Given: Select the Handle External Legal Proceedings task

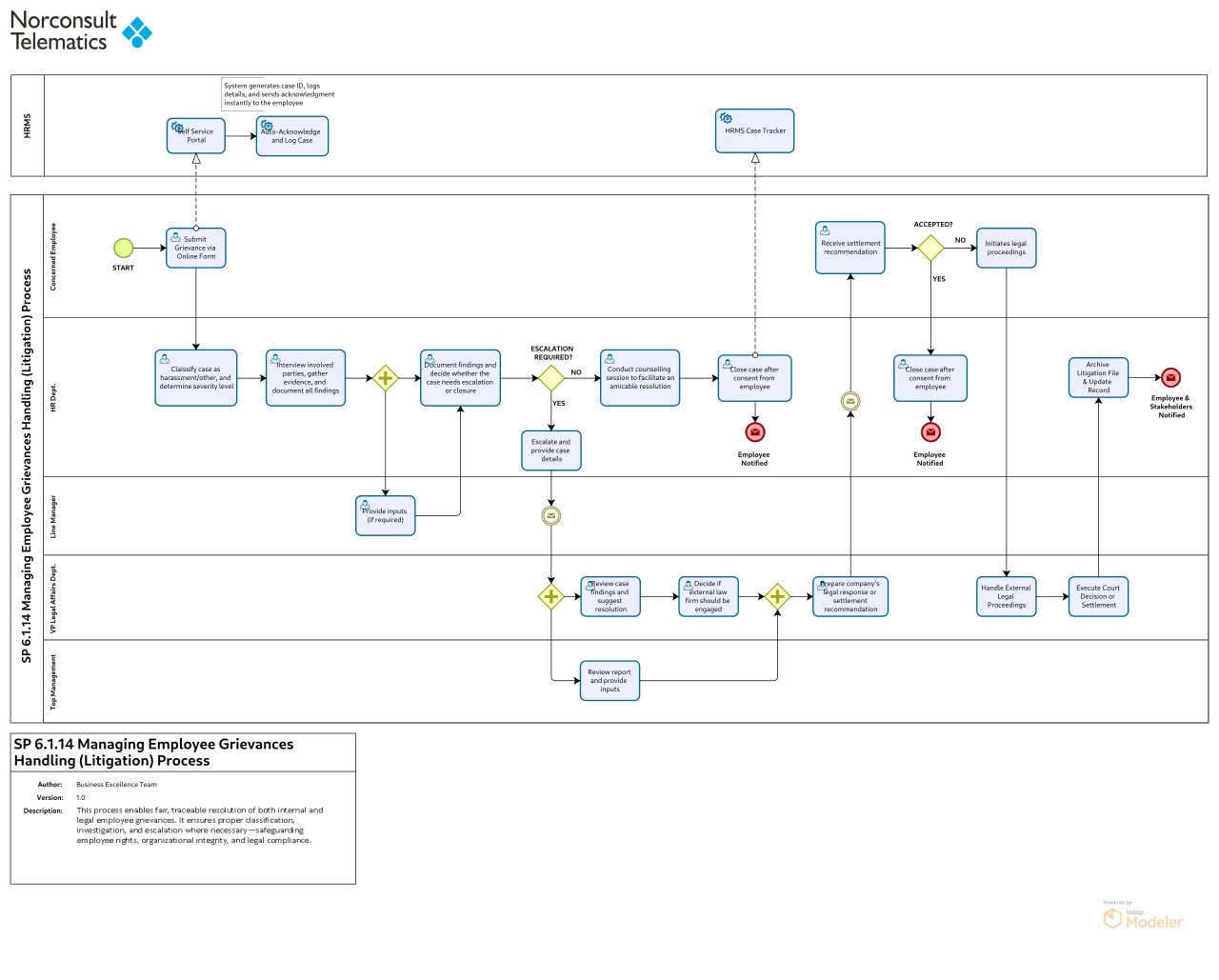Looking at the screenshot, I should 1007,597.
